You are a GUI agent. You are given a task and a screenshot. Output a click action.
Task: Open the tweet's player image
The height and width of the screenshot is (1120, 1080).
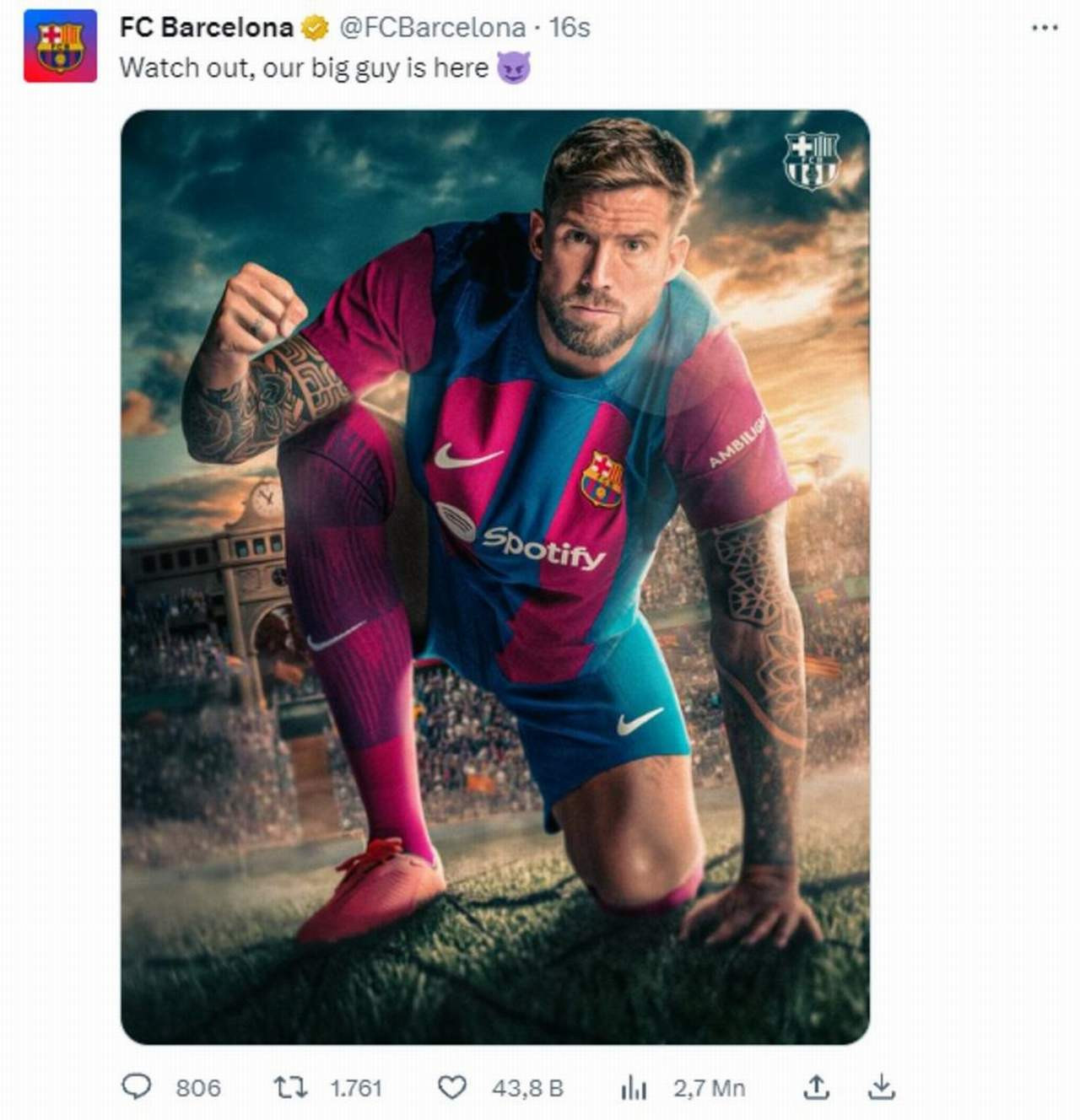[x=495, y=577]
